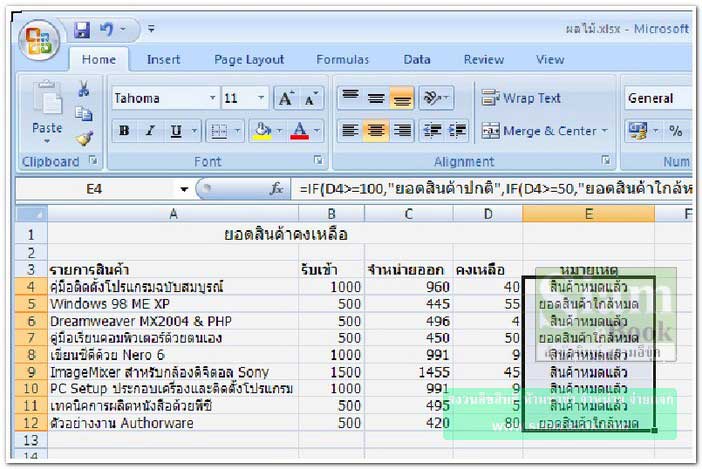This screenshot has width=702, height=469.
Task: Open the Review tab
Action: click(484, 60)
